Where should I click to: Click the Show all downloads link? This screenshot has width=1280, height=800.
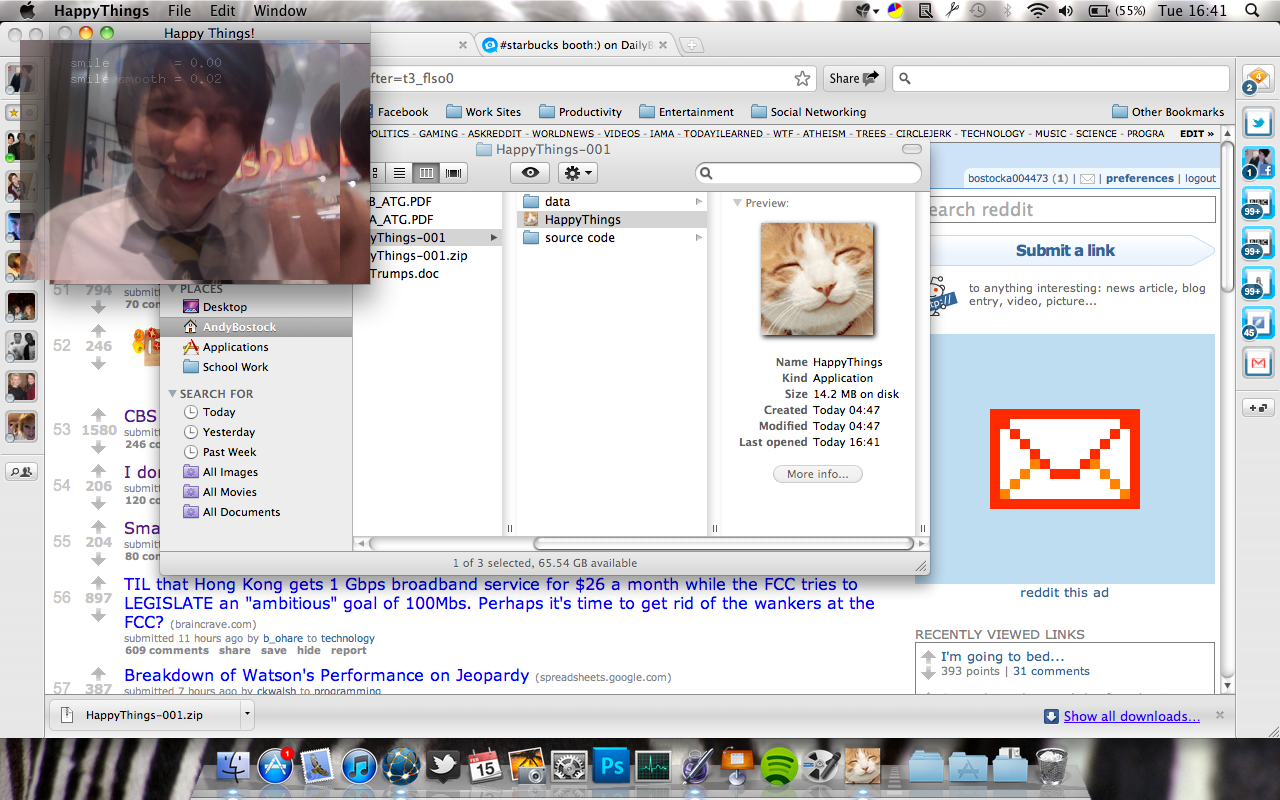(x=1131, y=716)
